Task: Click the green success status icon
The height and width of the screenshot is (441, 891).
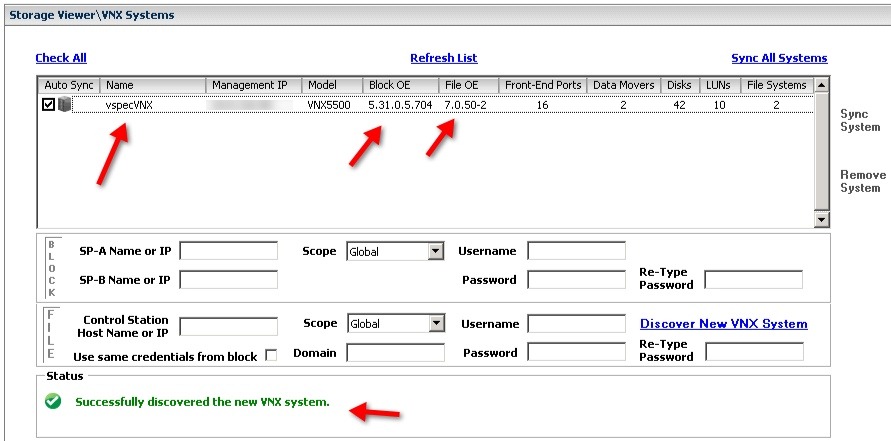Action: pyautogui.click(x=53, y=402)
